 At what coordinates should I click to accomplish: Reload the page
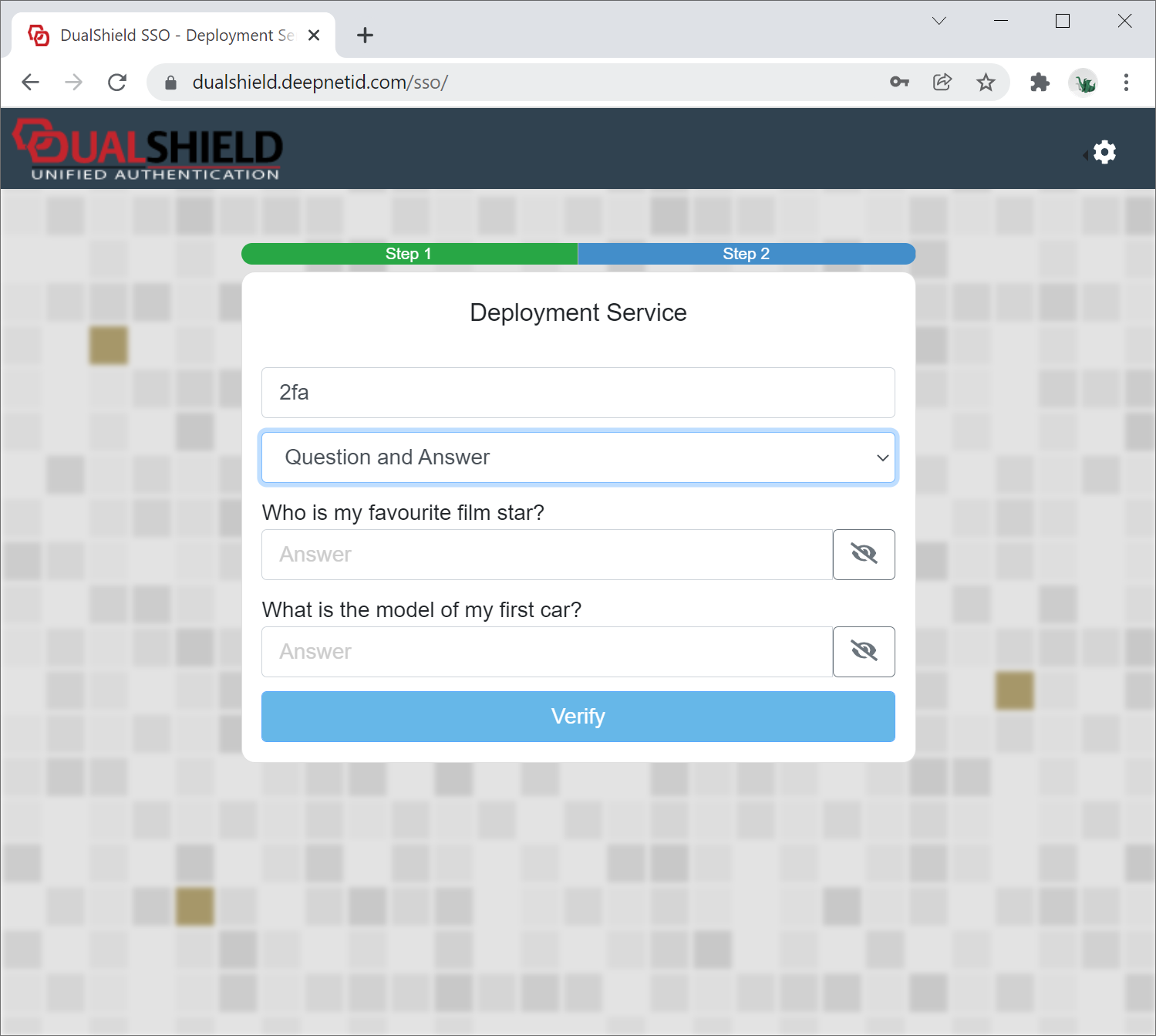pyautogui.click(x=117, y=83)
